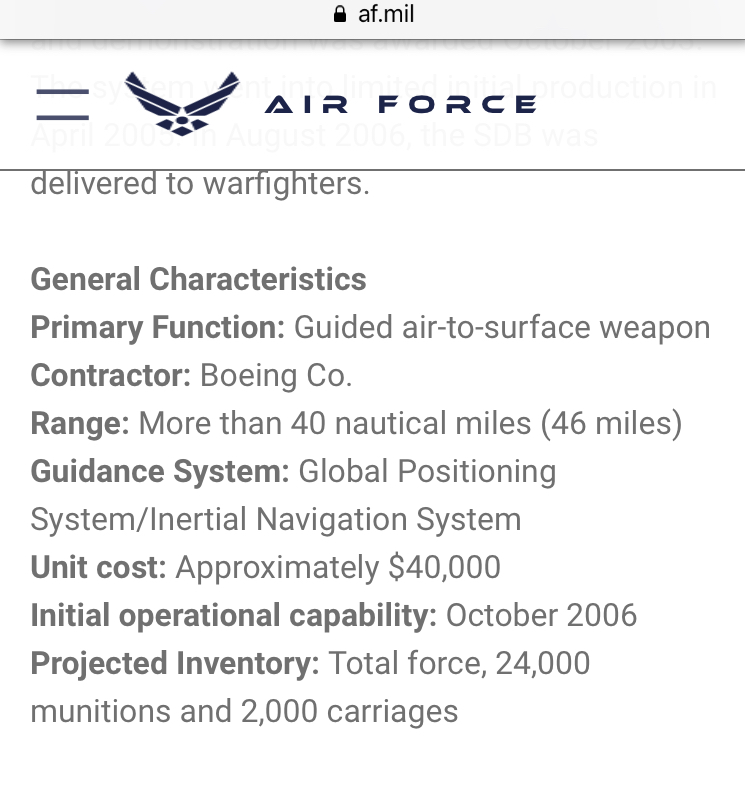745x807 pixels.
Task: Click the Range label
Action: coord(80,424)
